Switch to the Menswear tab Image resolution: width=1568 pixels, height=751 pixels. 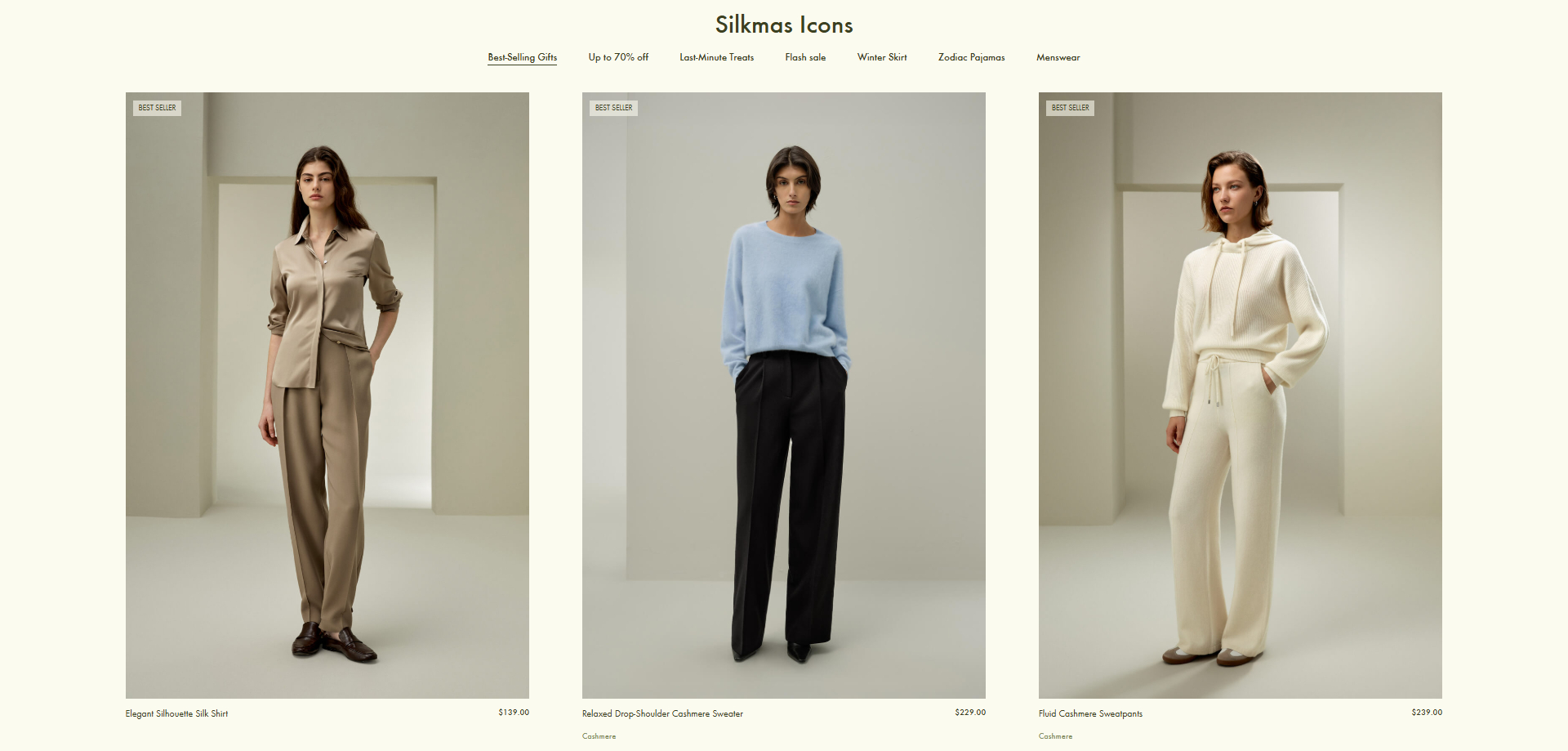click(x=1058, y=57)
